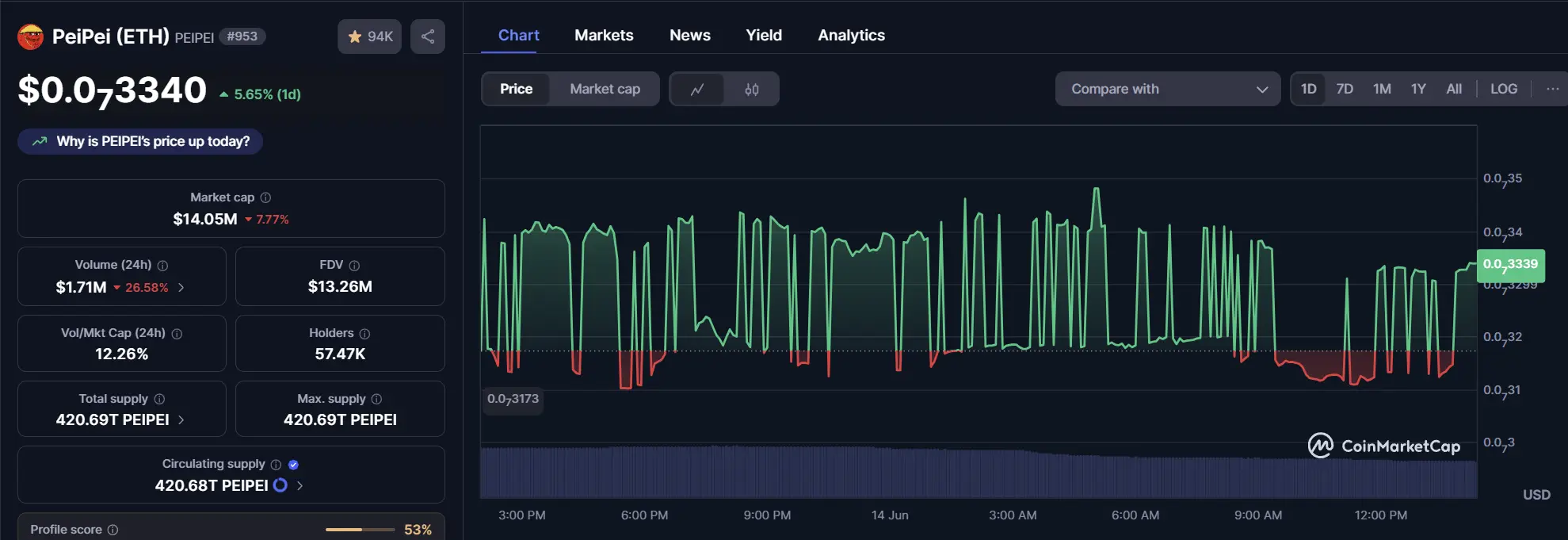Click the verified checkmark beside Circulating supply

pos(293,465)
